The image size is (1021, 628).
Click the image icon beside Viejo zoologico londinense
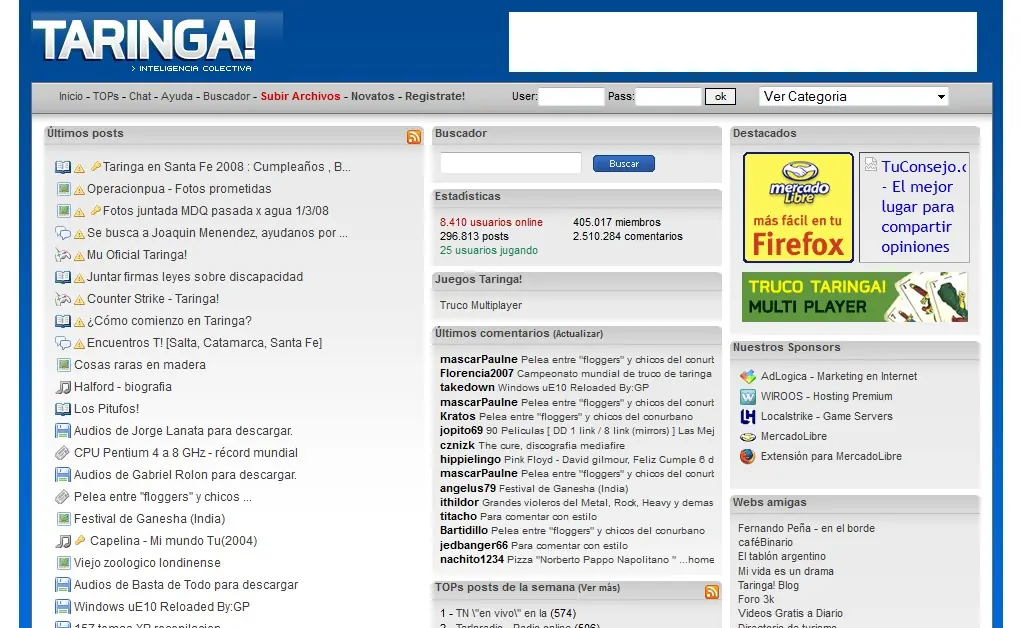[63, 563]
